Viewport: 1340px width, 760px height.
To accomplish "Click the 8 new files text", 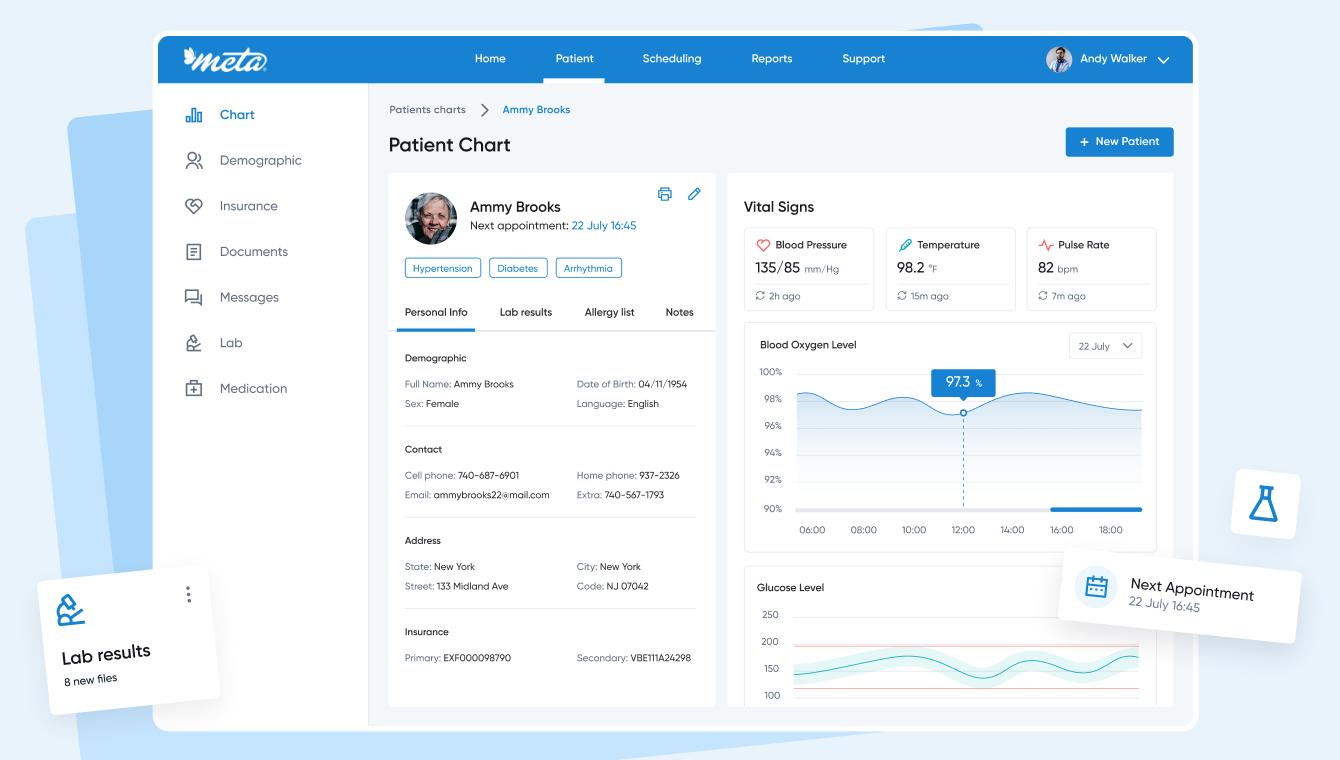I will click(90, 679).
